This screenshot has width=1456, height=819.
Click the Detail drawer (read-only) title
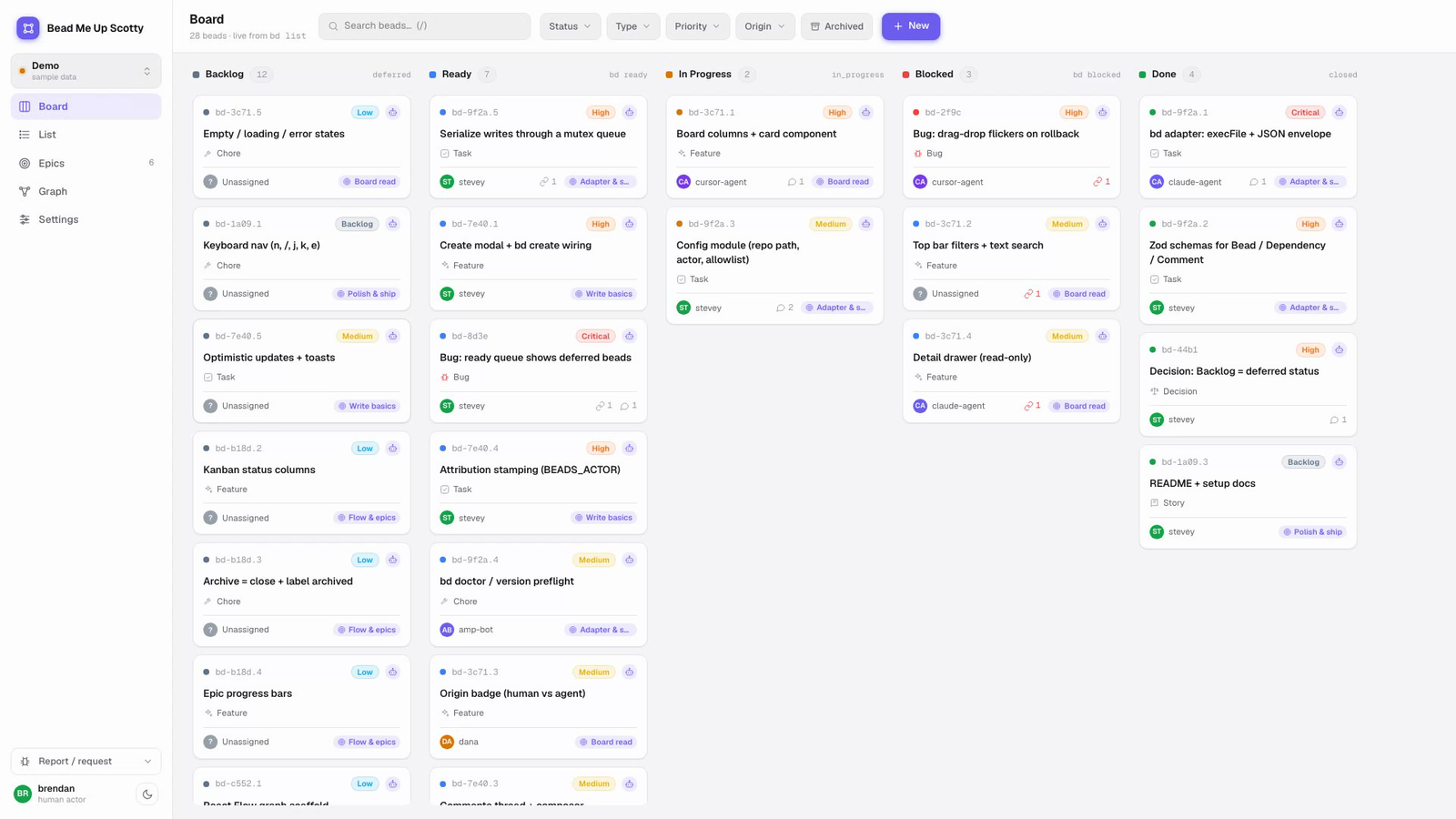coord(972,358)
